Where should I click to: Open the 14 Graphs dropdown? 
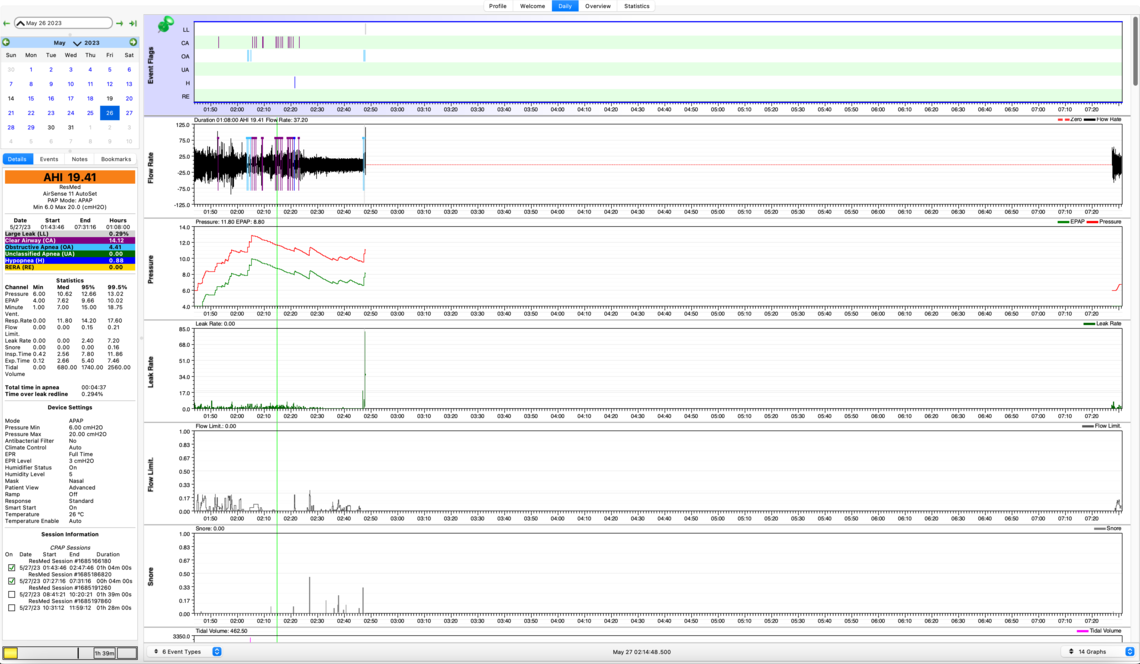click(1098, 652)
